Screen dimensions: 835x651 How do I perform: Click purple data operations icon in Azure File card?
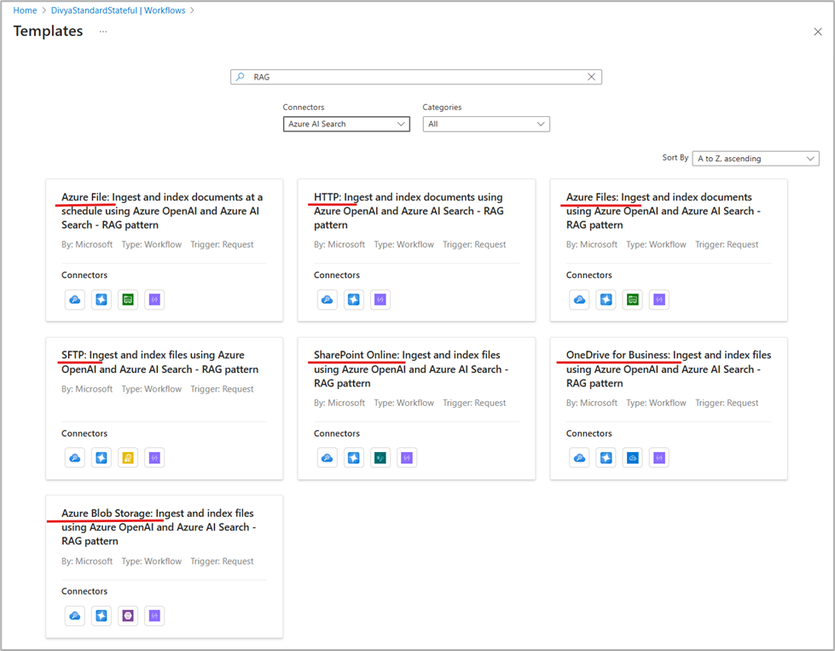(x=154, y=299)
